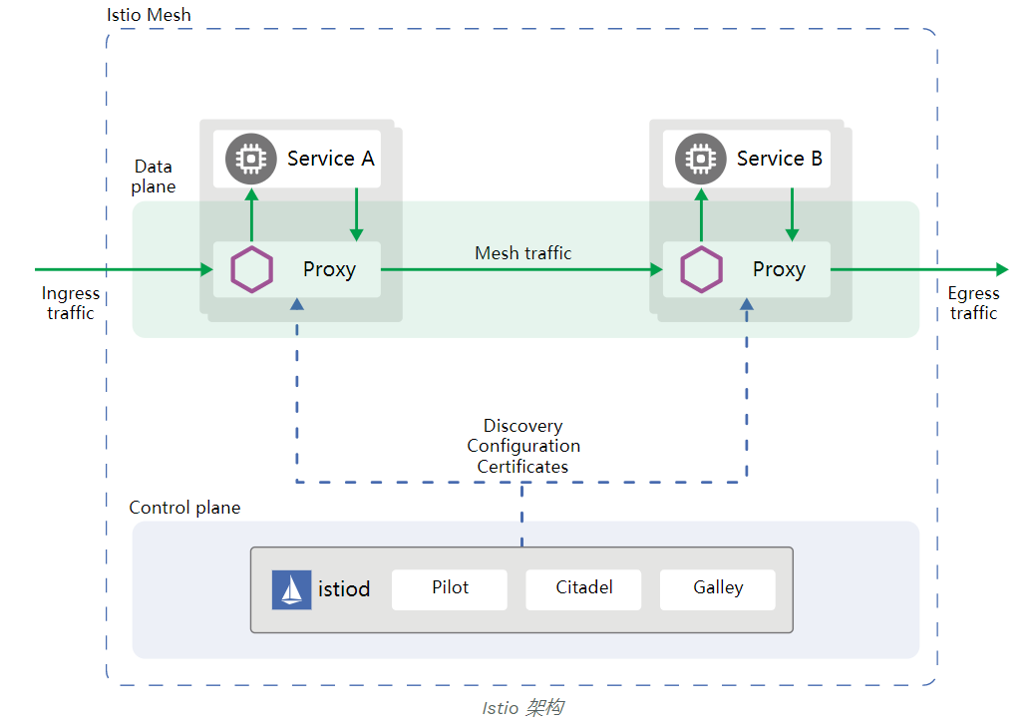Select the Galley component box
Viewport: 1034px width, 728px height.
(x=717, y=590)
